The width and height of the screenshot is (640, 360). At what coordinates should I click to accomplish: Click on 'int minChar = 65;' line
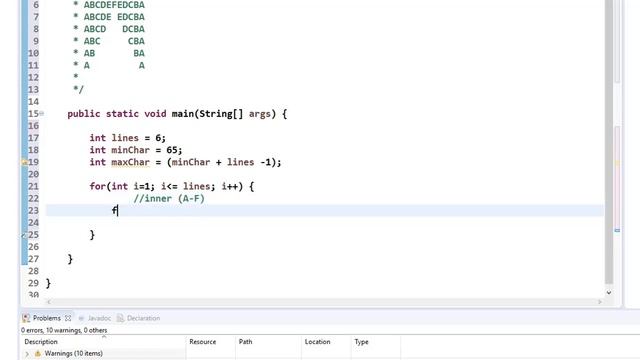point(136,150)
